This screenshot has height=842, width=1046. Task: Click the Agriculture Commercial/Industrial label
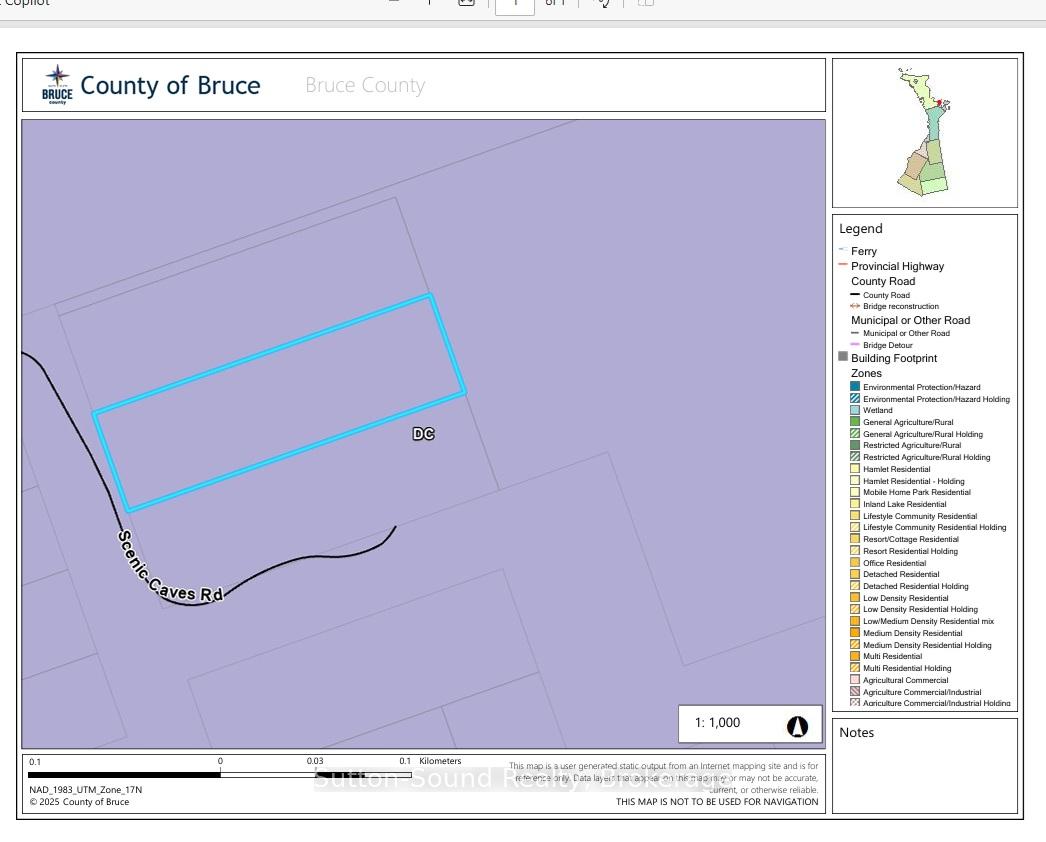[x=922, y=692]
